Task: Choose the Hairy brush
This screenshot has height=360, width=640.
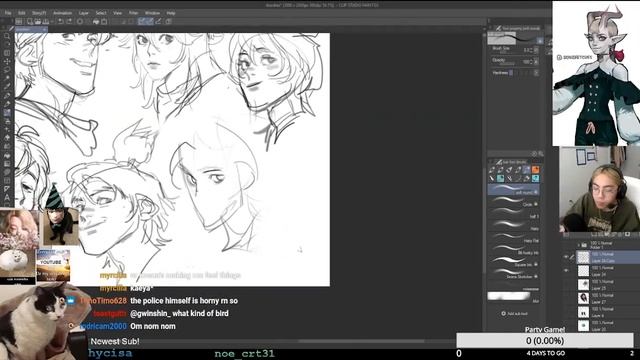Action: (x=513, y=226)
